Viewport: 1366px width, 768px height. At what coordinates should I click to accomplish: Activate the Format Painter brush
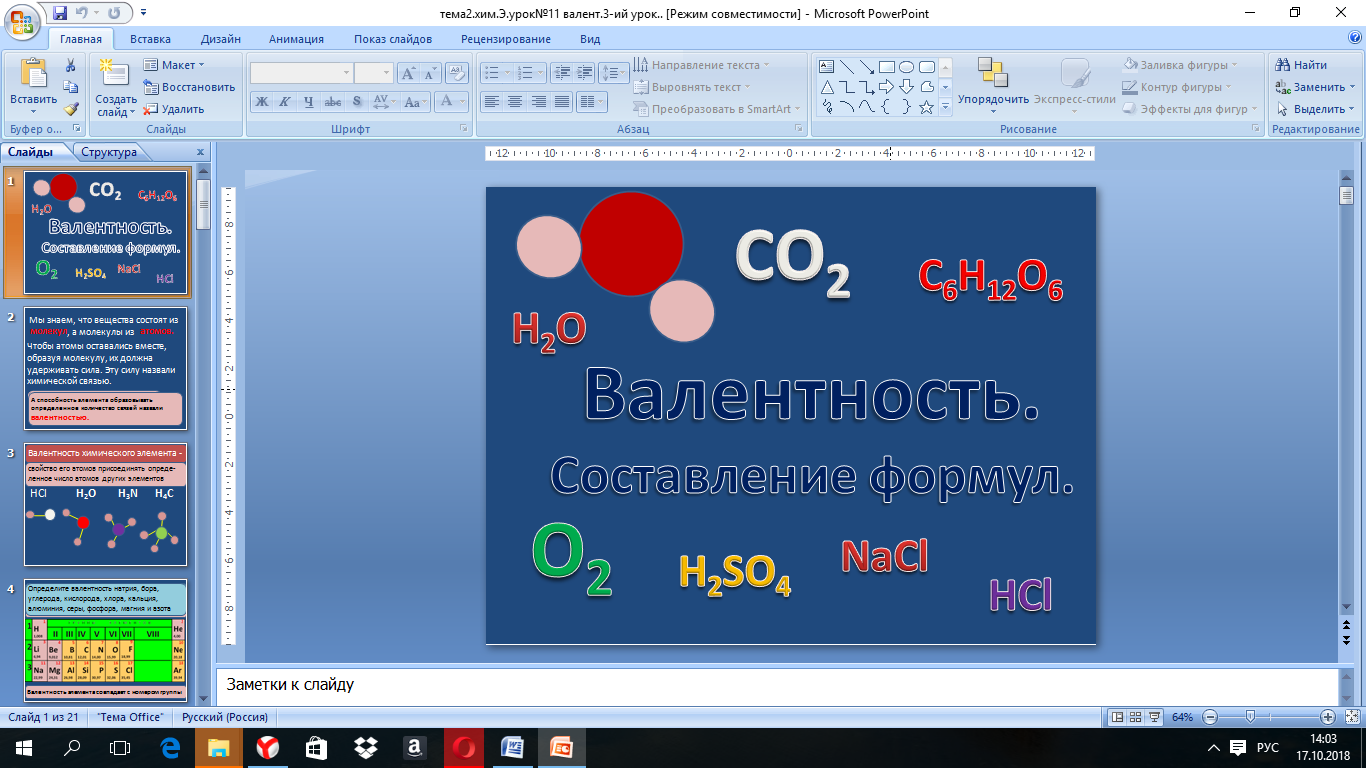71,109
